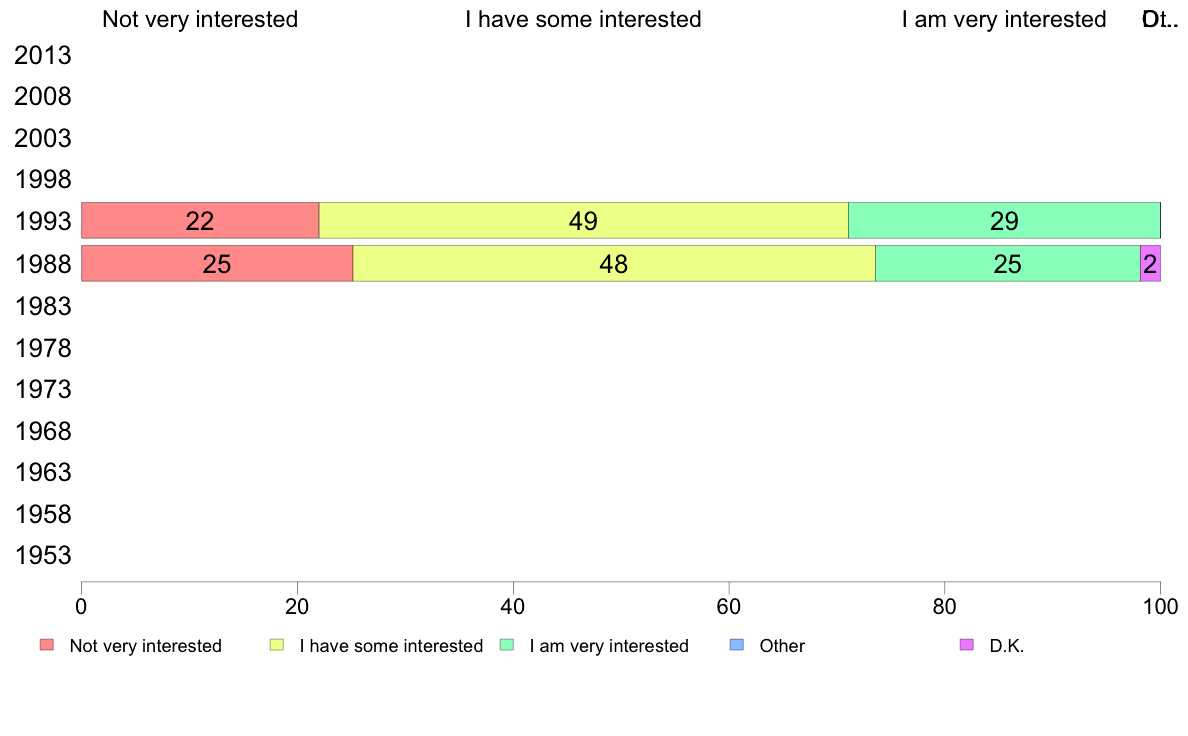Click the I have some interested column header

click(x=583, y=19)
